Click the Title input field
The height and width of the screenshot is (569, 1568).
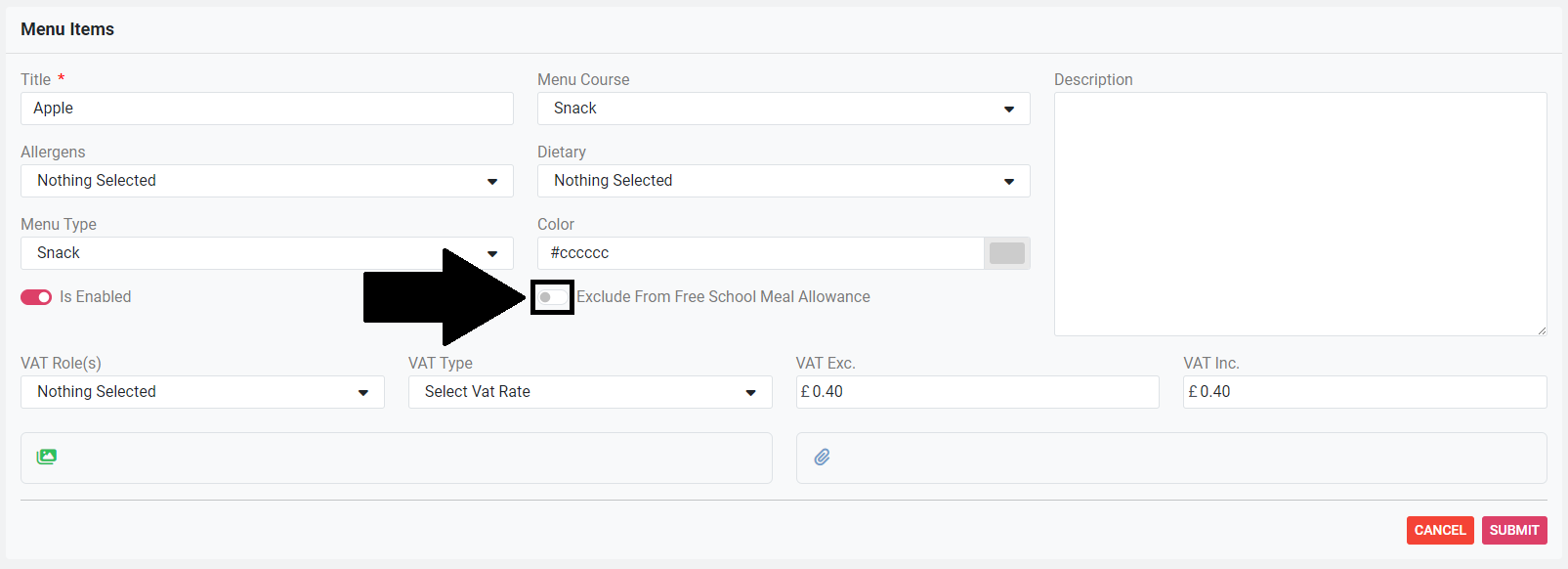(x=267, y=109)
